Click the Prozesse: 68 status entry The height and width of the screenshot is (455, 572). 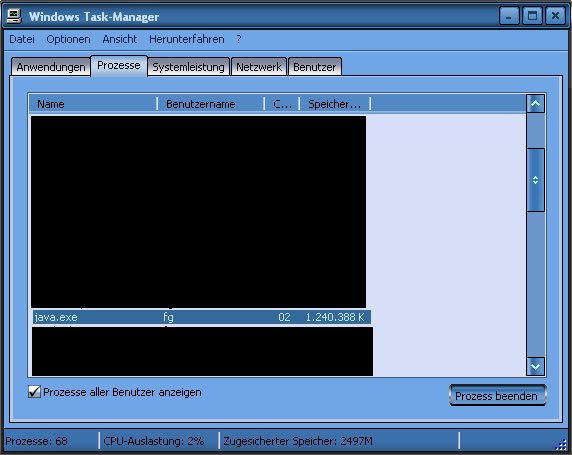(x=36, y=441)
